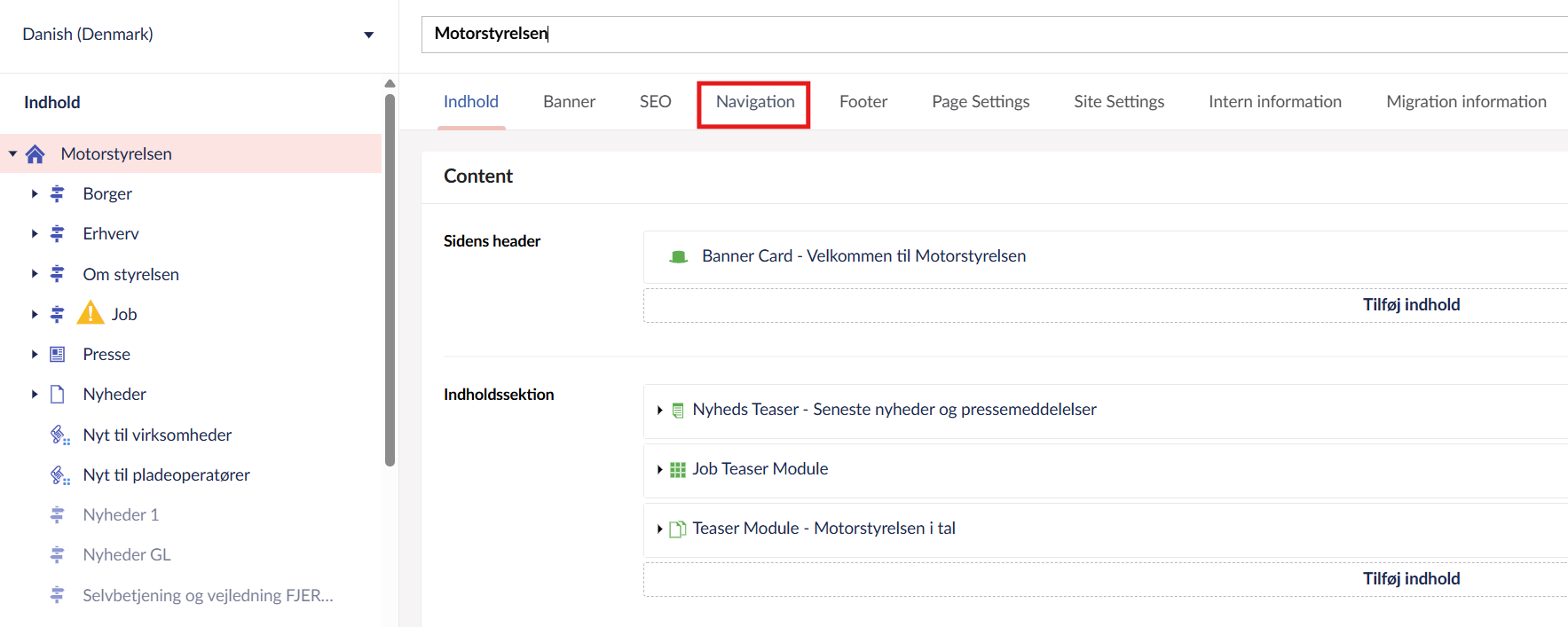Click Tilføj indhold under Sidens header
The width and height of the screenshot is (1568, 627).
click(1410, 305)
